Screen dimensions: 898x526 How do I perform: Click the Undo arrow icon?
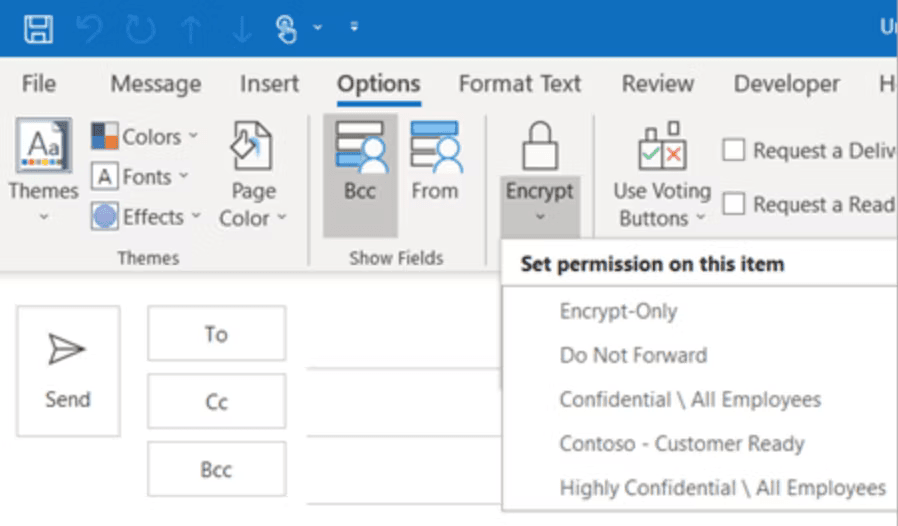click(89, 29)
